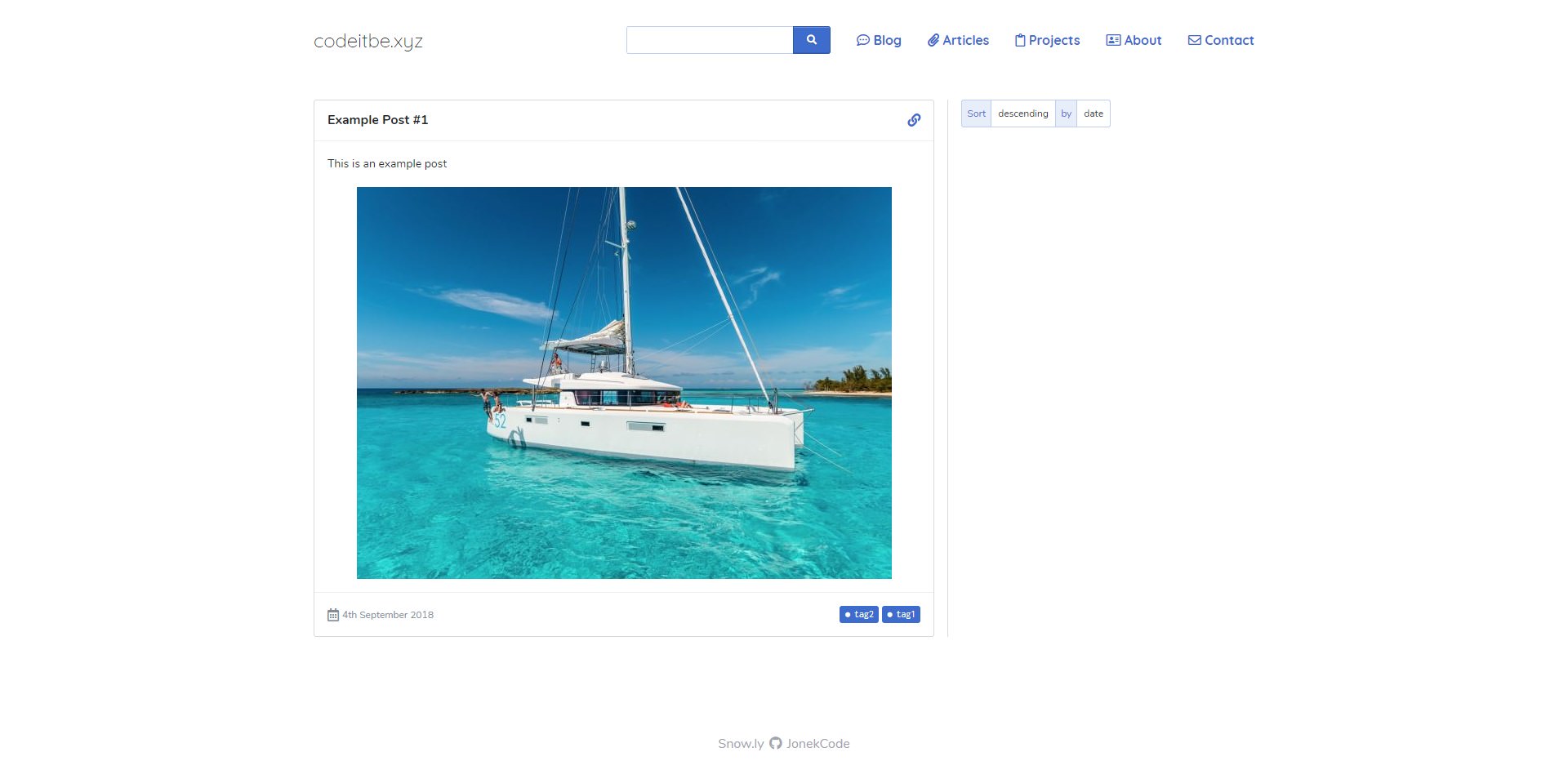The width and height of the screenshot is (1568, 770).
Task: Click the ID card icon beside About
Action: pos(1113,40)
